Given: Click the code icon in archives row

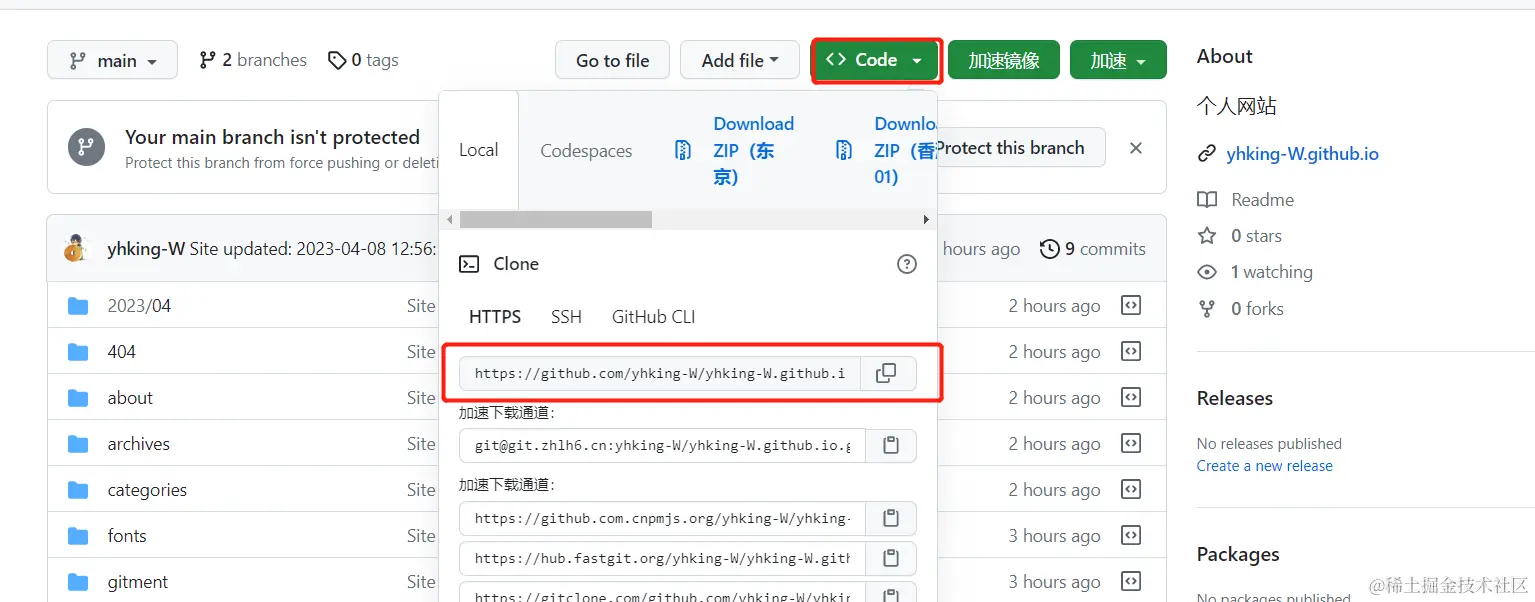Looking at the screenshot, I should coord(1131,444).
